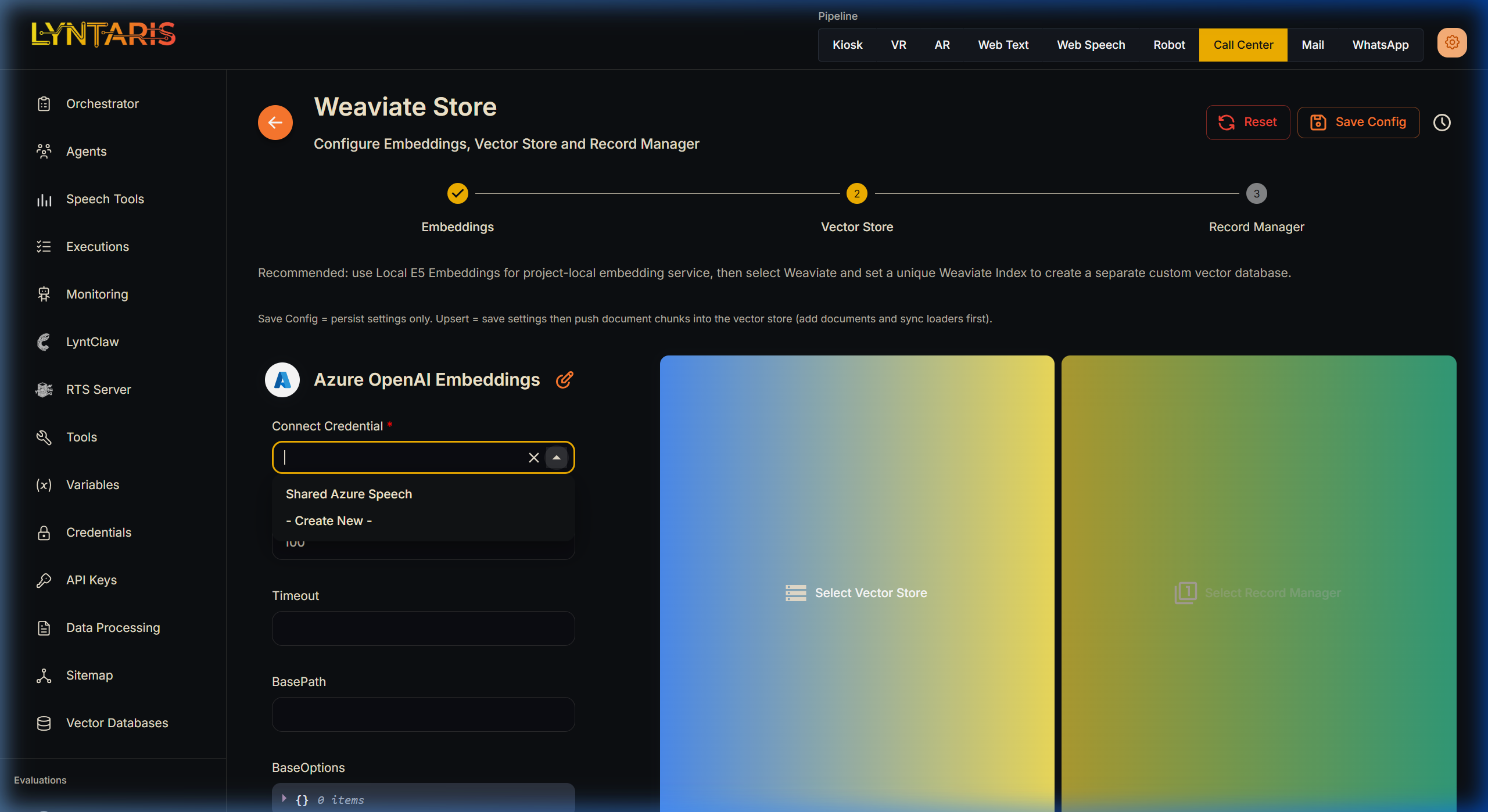This screenshot has width=1488, height=812.
Task: Click the Variables (x) icon
Action: (44, 485)
